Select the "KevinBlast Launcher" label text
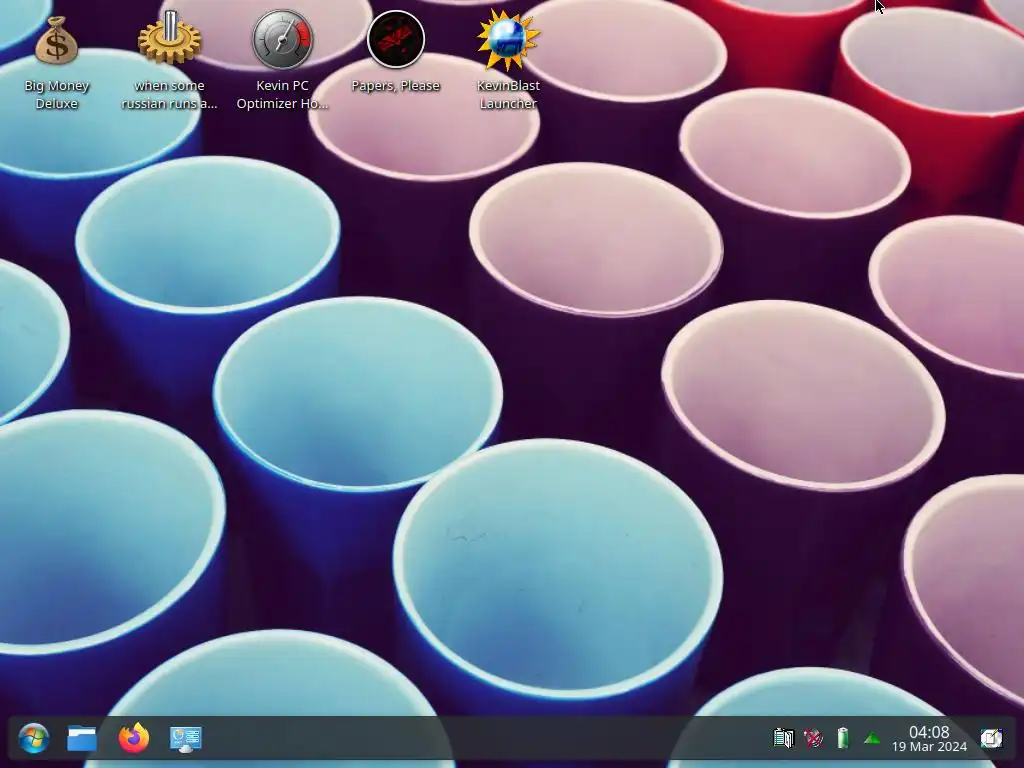1024x768 pixels. coord(508,95)
